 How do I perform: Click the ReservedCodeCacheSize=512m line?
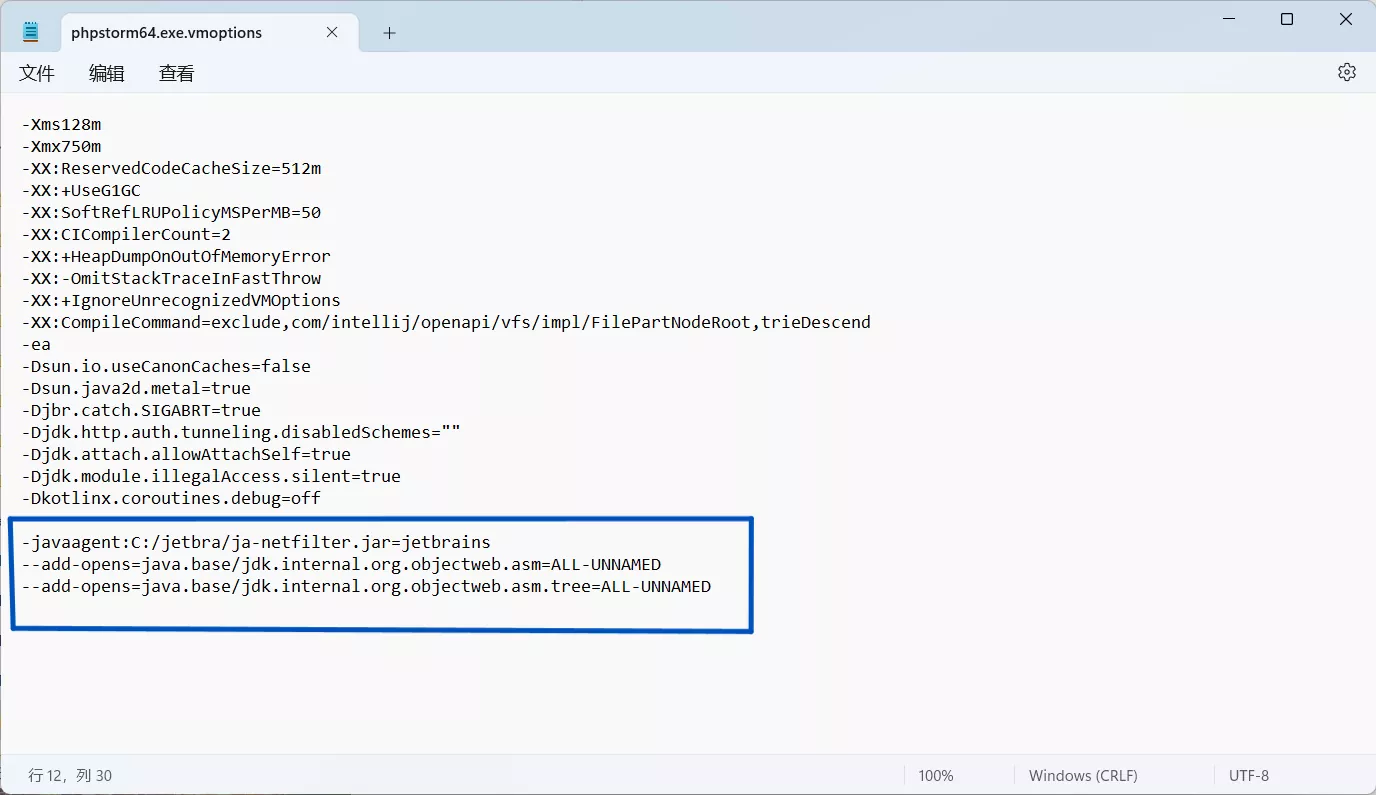click(x=171, y=169)
